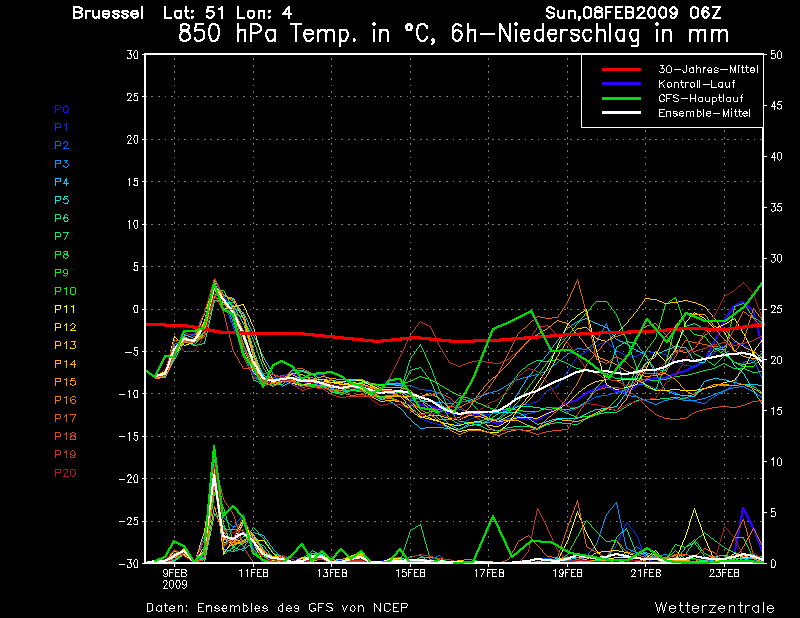Viewport: 800px width, 618px height.
Task: Click the P17 ensemble member label
Action: (x=65, y=418)
